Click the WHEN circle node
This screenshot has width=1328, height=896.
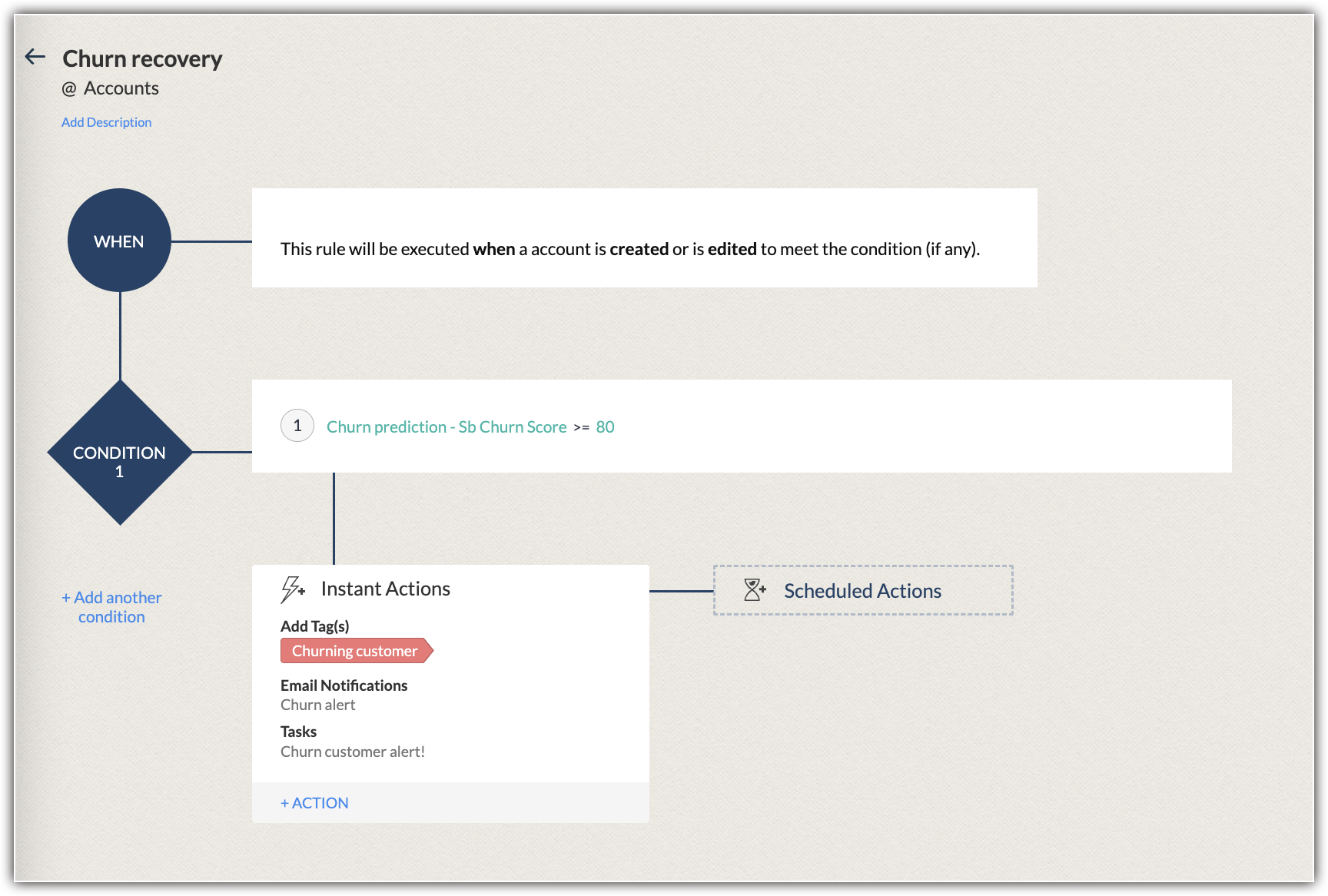(x=119, y=241)
